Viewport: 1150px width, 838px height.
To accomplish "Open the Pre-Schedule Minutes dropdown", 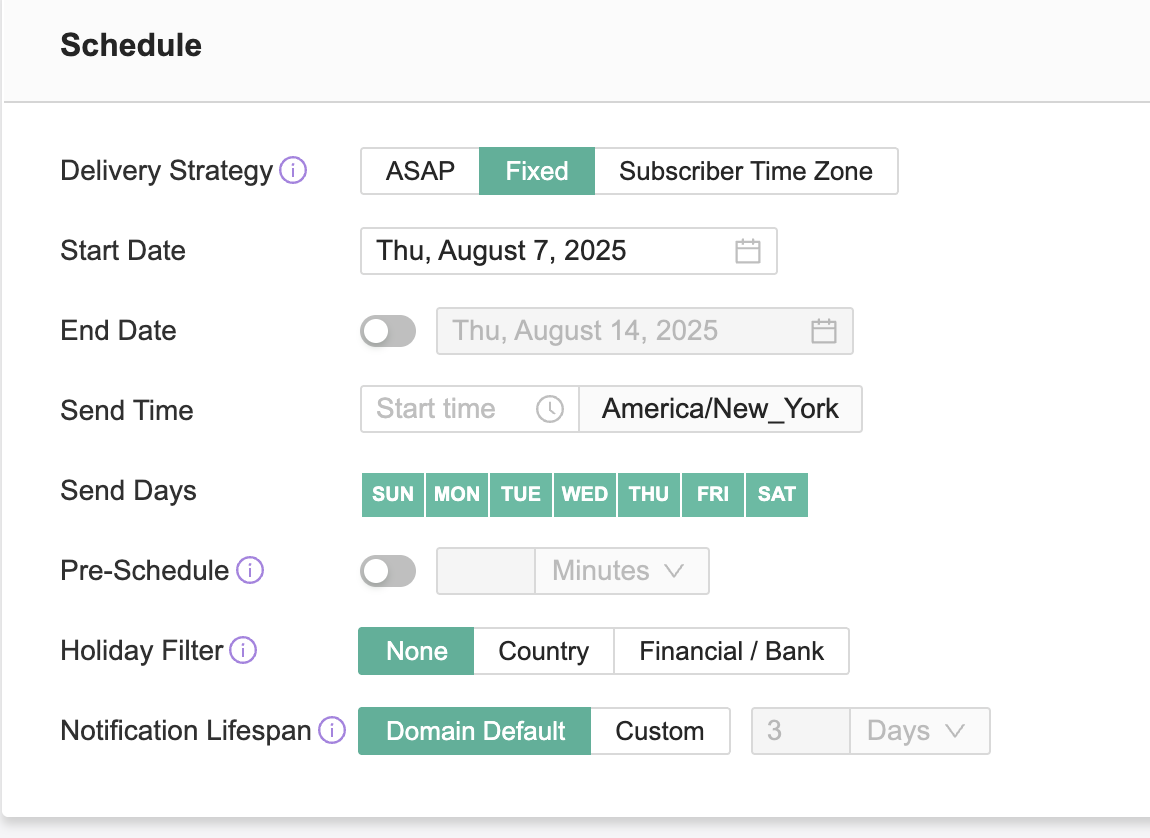I will pos(622,571).
